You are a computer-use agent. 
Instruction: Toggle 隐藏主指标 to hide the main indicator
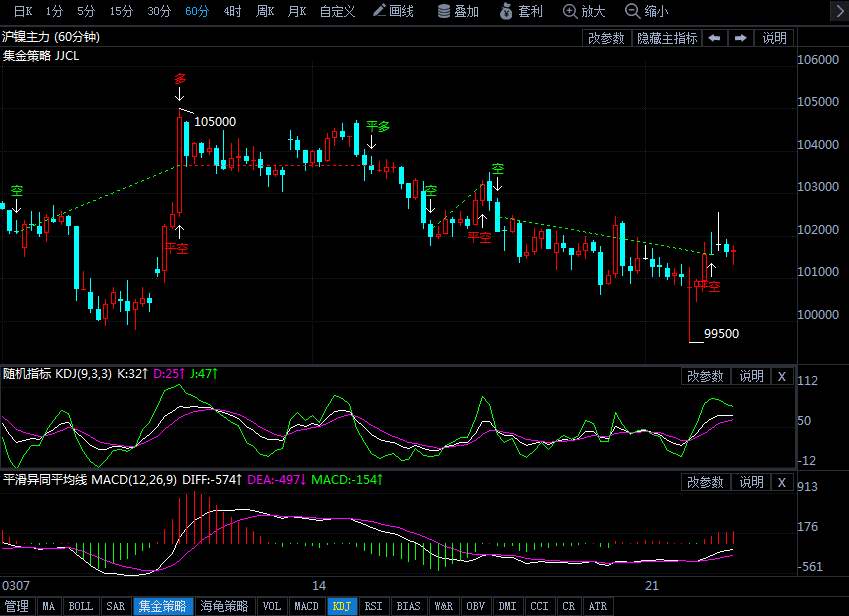click(x=667, y=38)
